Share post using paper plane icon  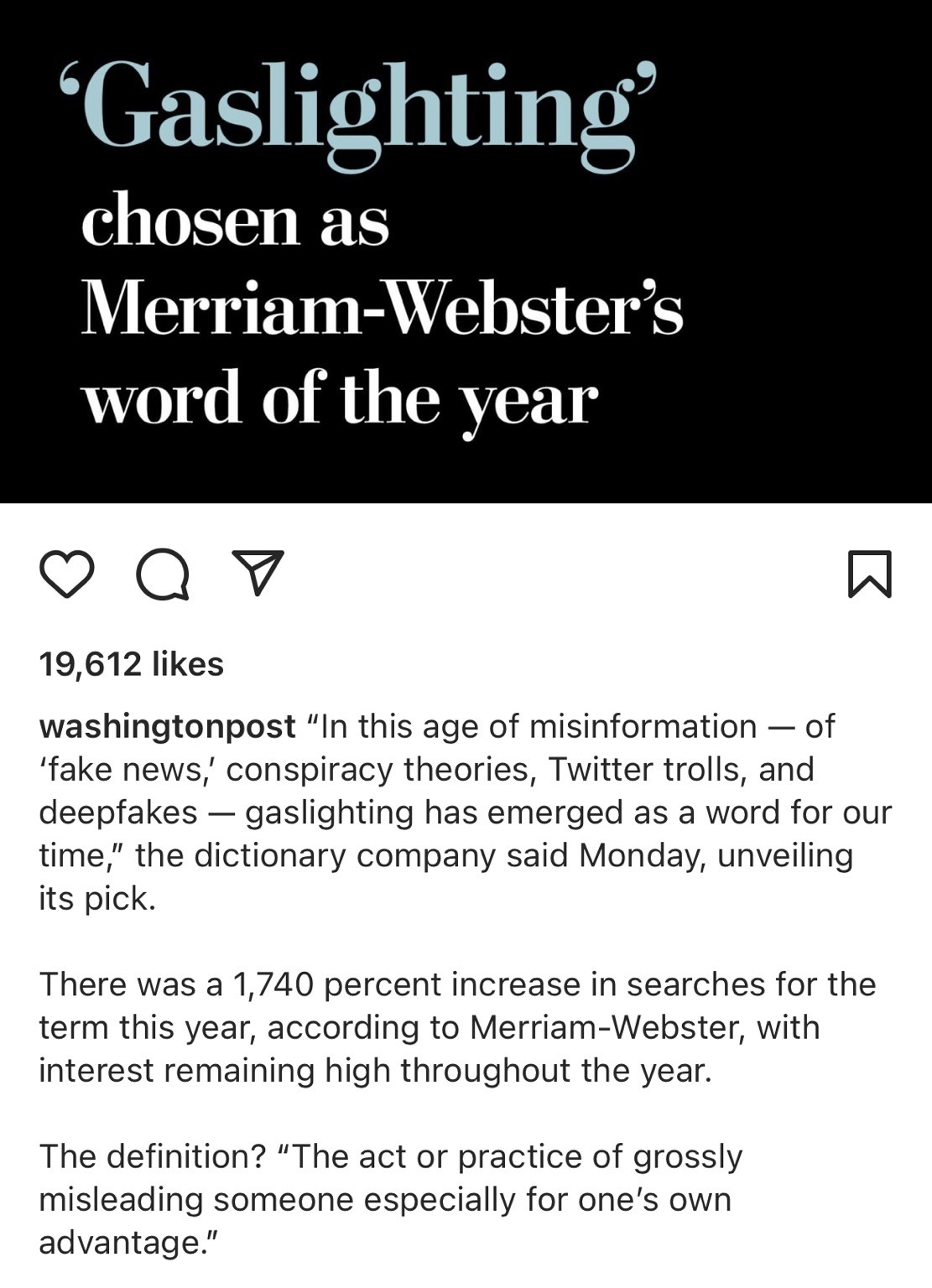click(x=258, y=574)
